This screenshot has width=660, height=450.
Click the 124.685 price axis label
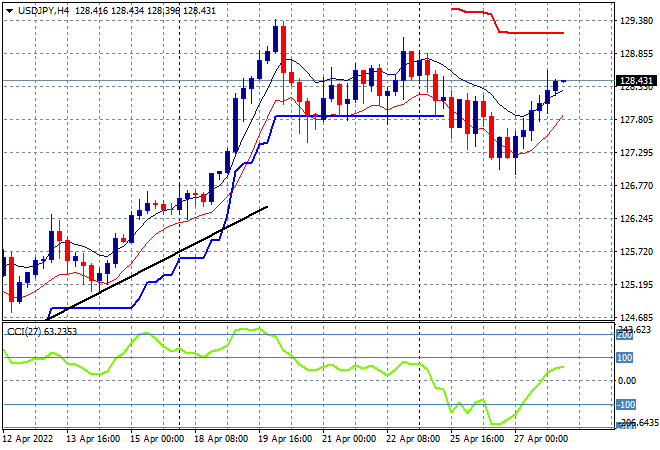(636, 317)
